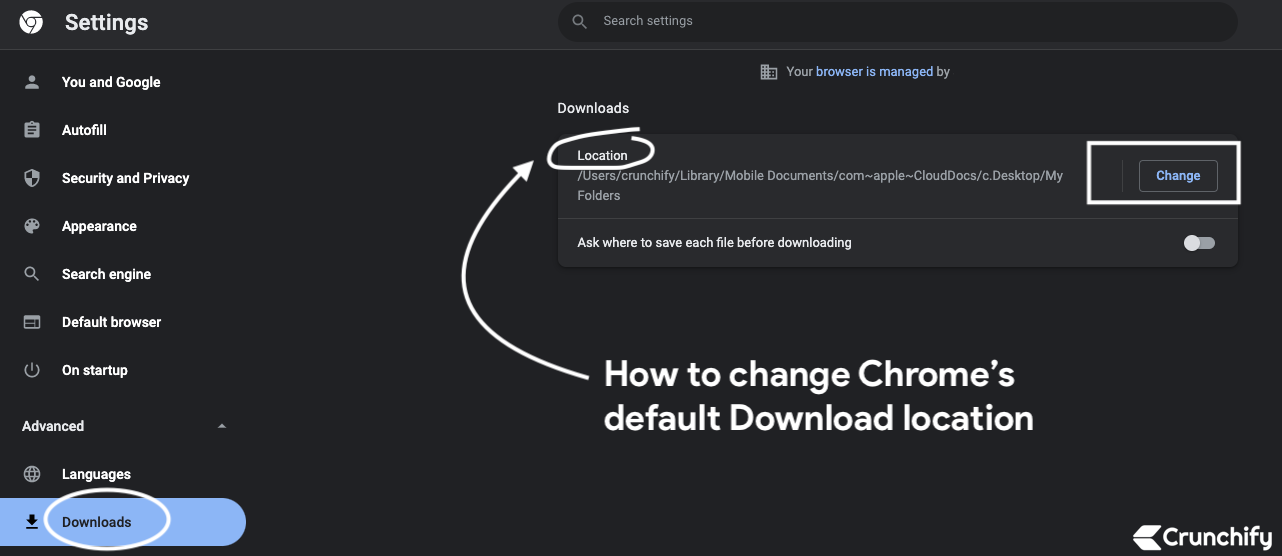Click the Location label
The image size is (1282, 556).
[x=602, y=155]
